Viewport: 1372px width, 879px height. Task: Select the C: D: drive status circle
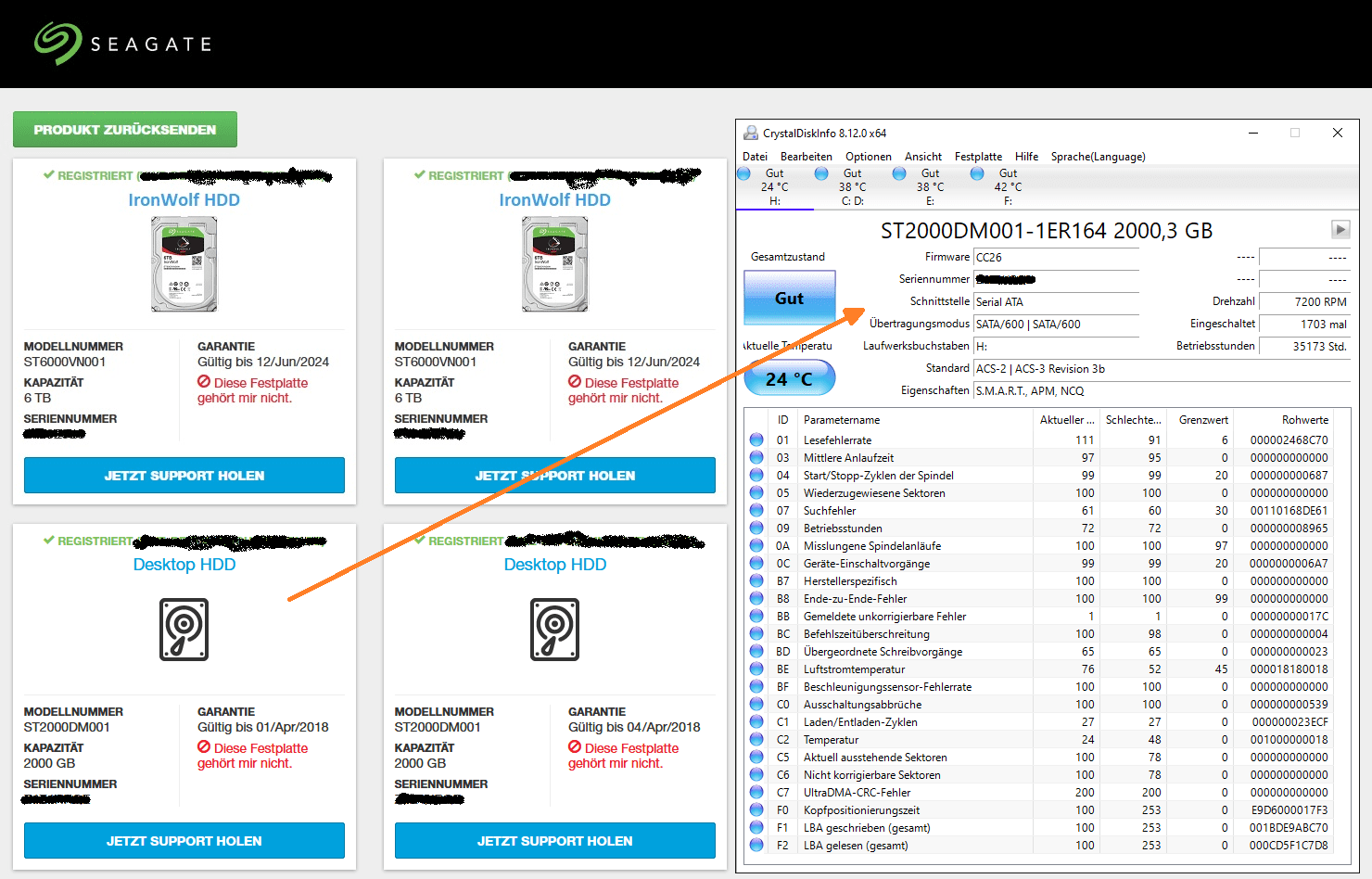(x=821, y=173)
